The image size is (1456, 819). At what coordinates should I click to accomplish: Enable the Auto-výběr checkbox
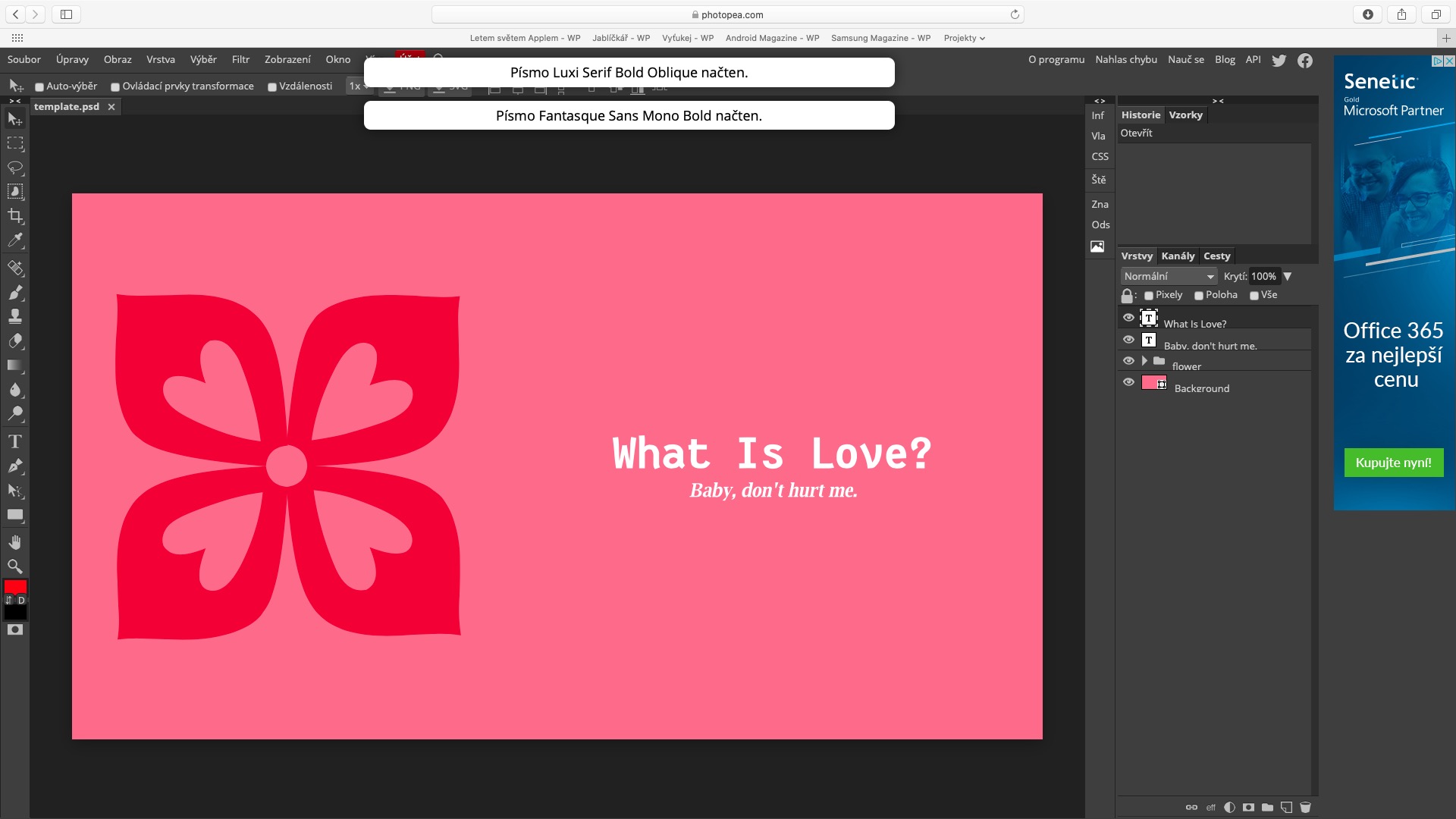click(x=39, y=87)
